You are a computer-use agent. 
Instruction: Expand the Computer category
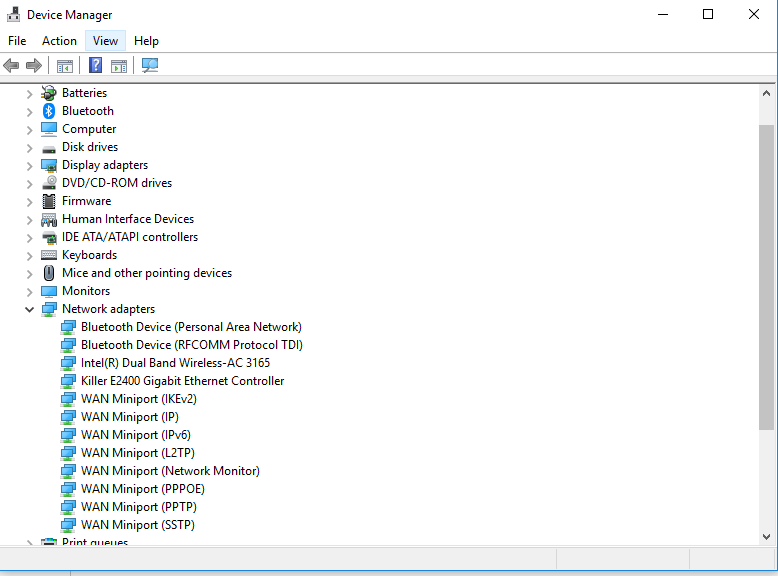pyautogui.click(x=29, y=129)
